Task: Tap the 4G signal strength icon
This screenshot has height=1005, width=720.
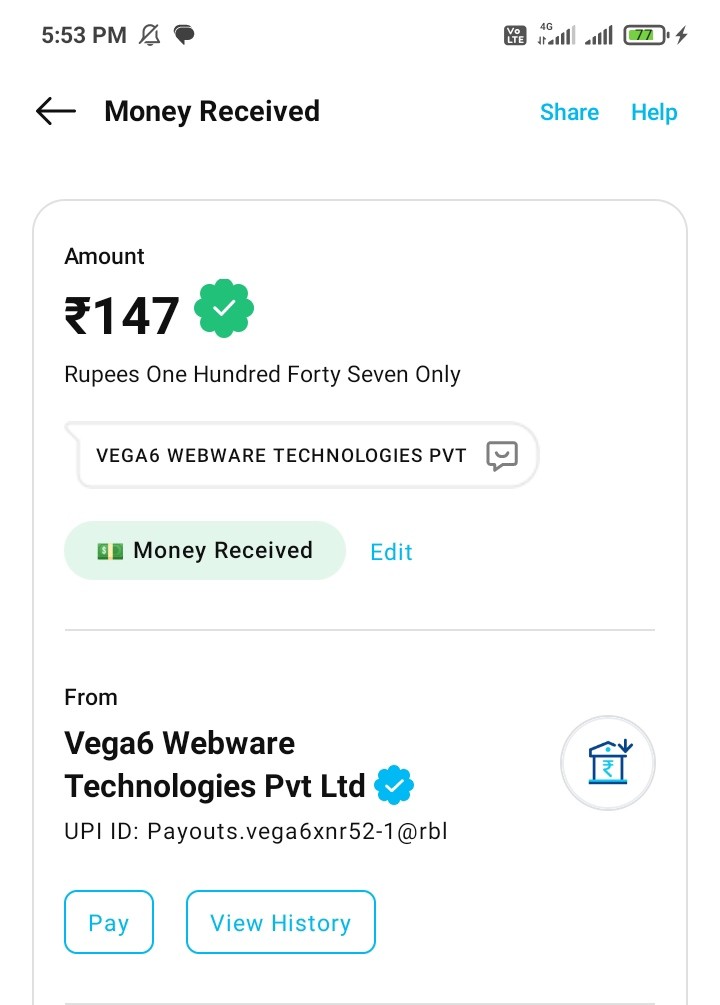Action: 556,36
